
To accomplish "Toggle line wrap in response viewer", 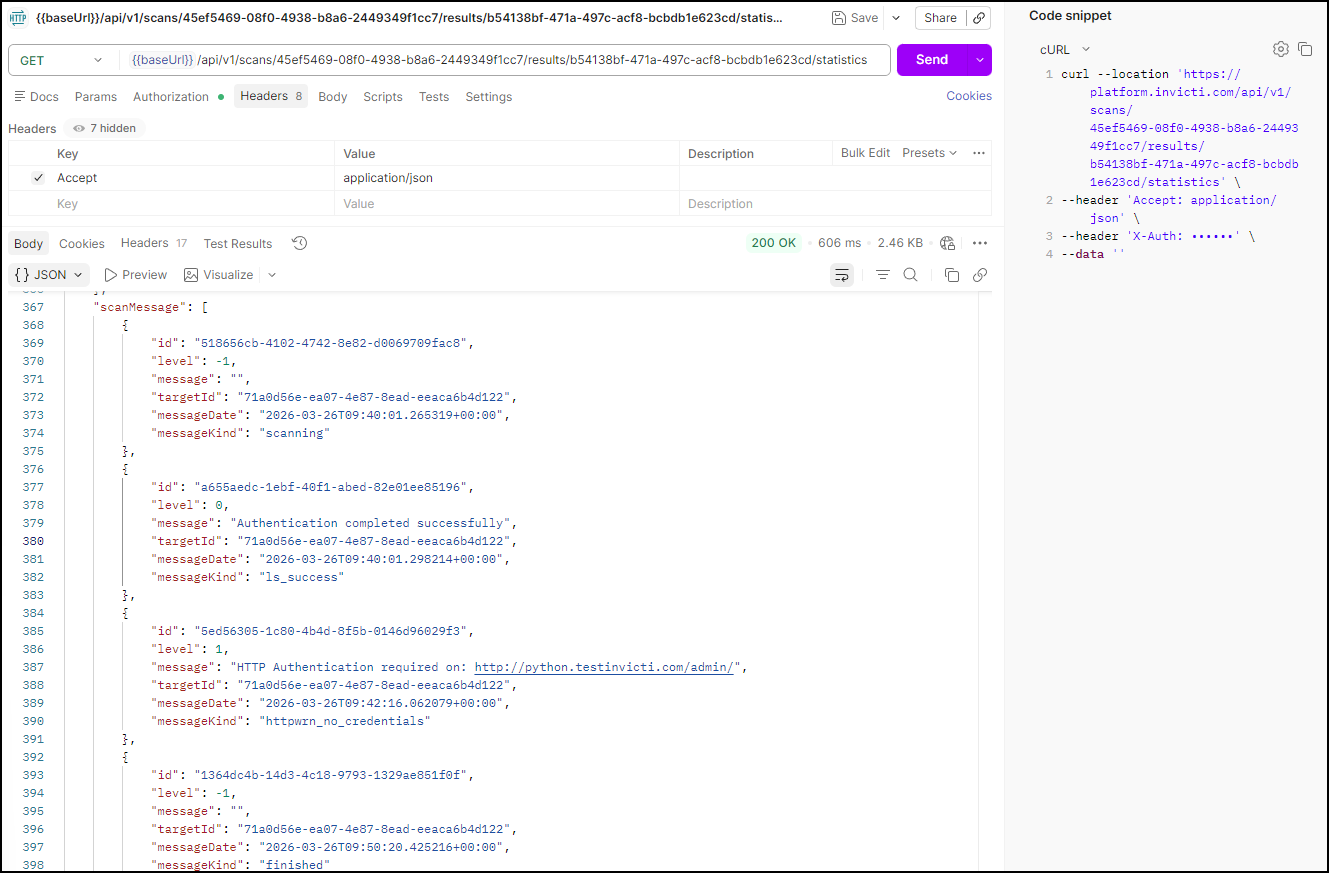I will pos(842,275).
